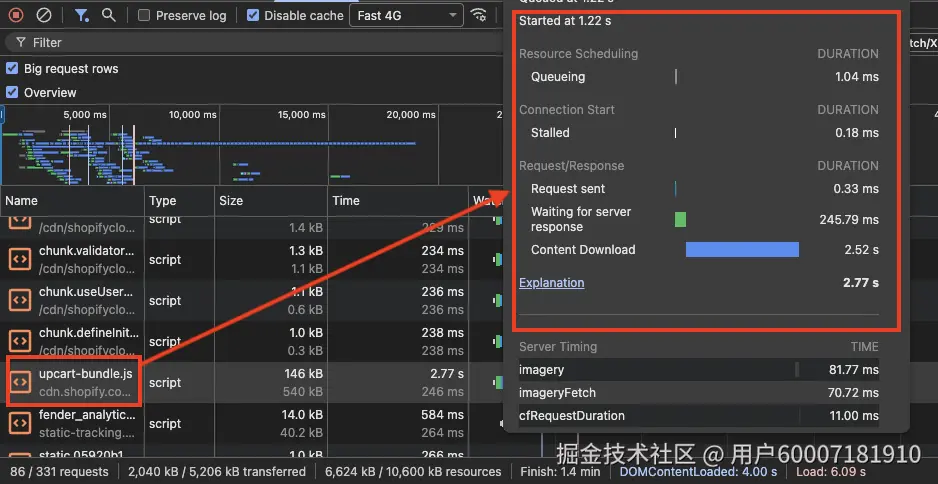Select the fender_analytic request row
938x484 pixels.
click(251, 423)
